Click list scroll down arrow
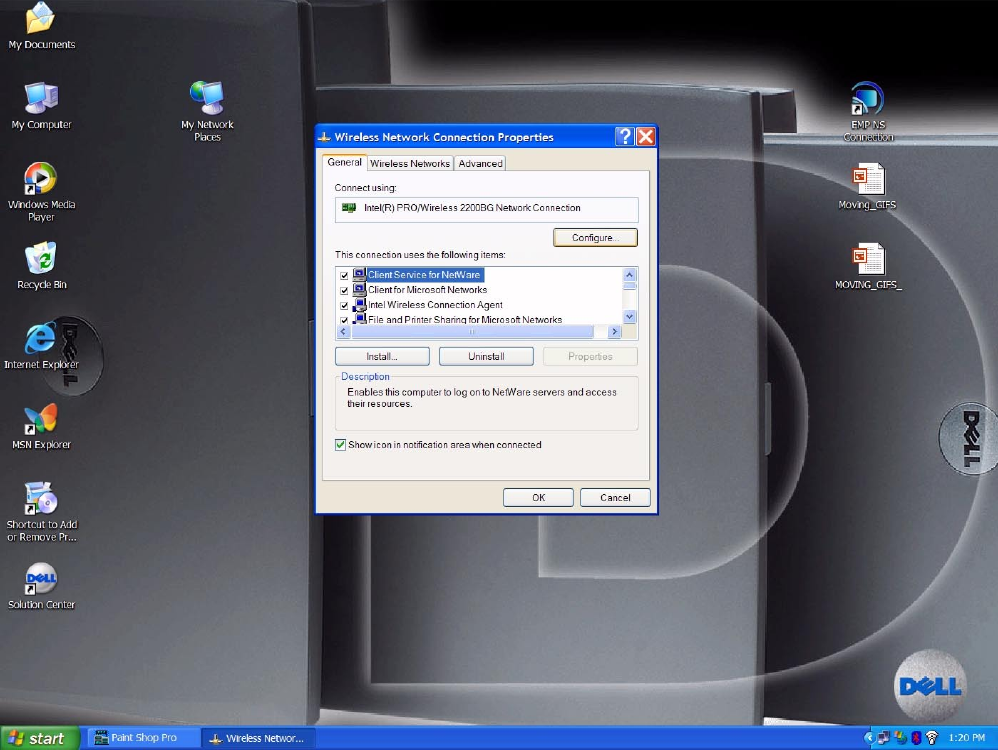The height and width of the screenshot is (750, 998). [x=629, y=316]
